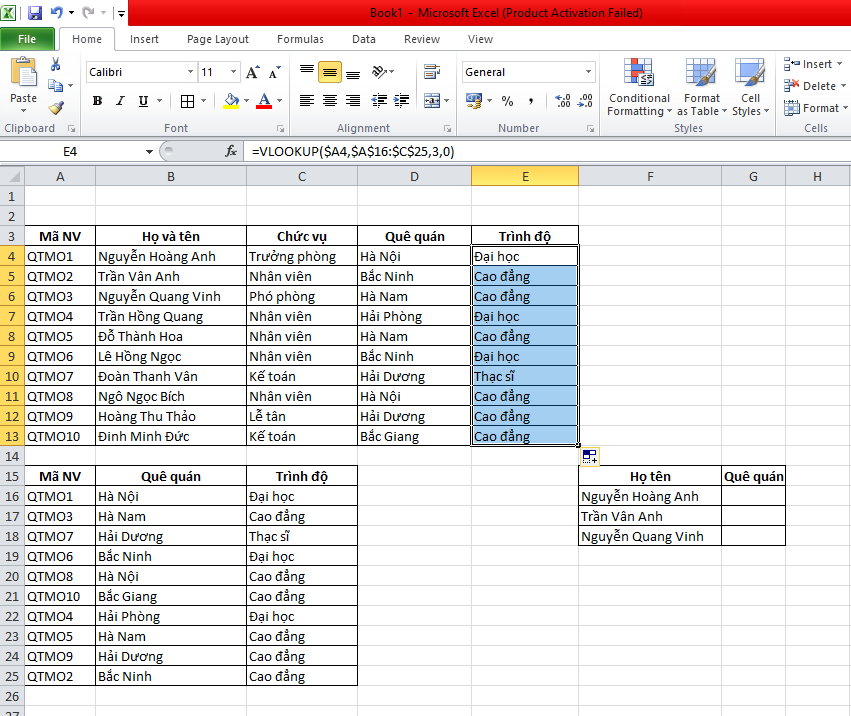
Task: Open Cell Styles gallery
Action: (x=751, y=87)
